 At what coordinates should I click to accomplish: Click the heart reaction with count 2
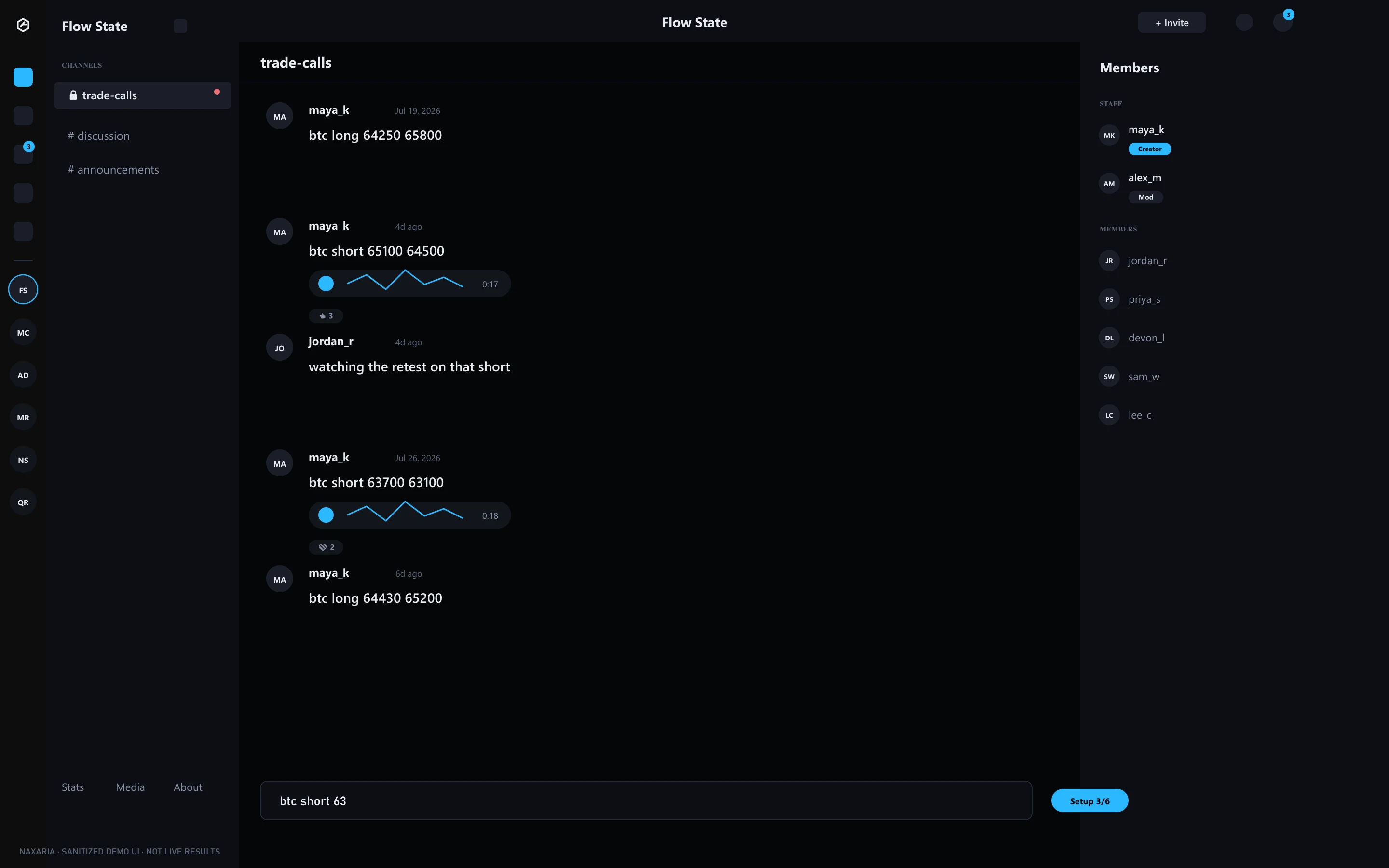click(326, 547)
